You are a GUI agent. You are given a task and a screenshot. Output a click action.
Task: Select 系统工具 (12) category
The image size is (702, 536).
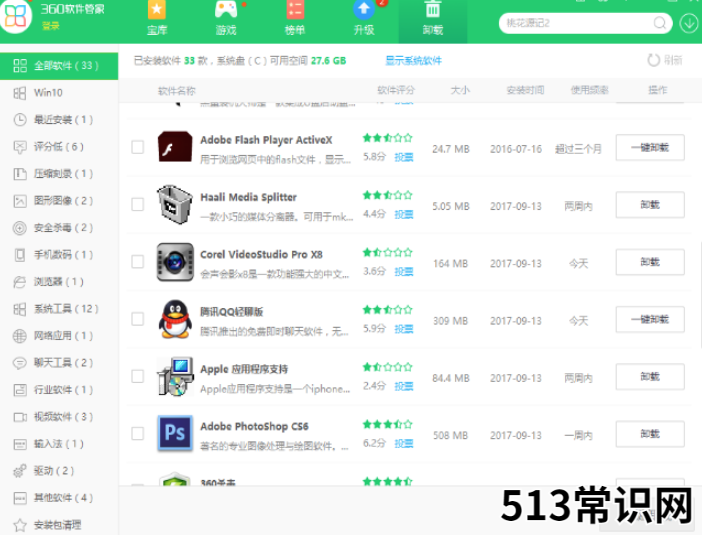tap(59, 309)
